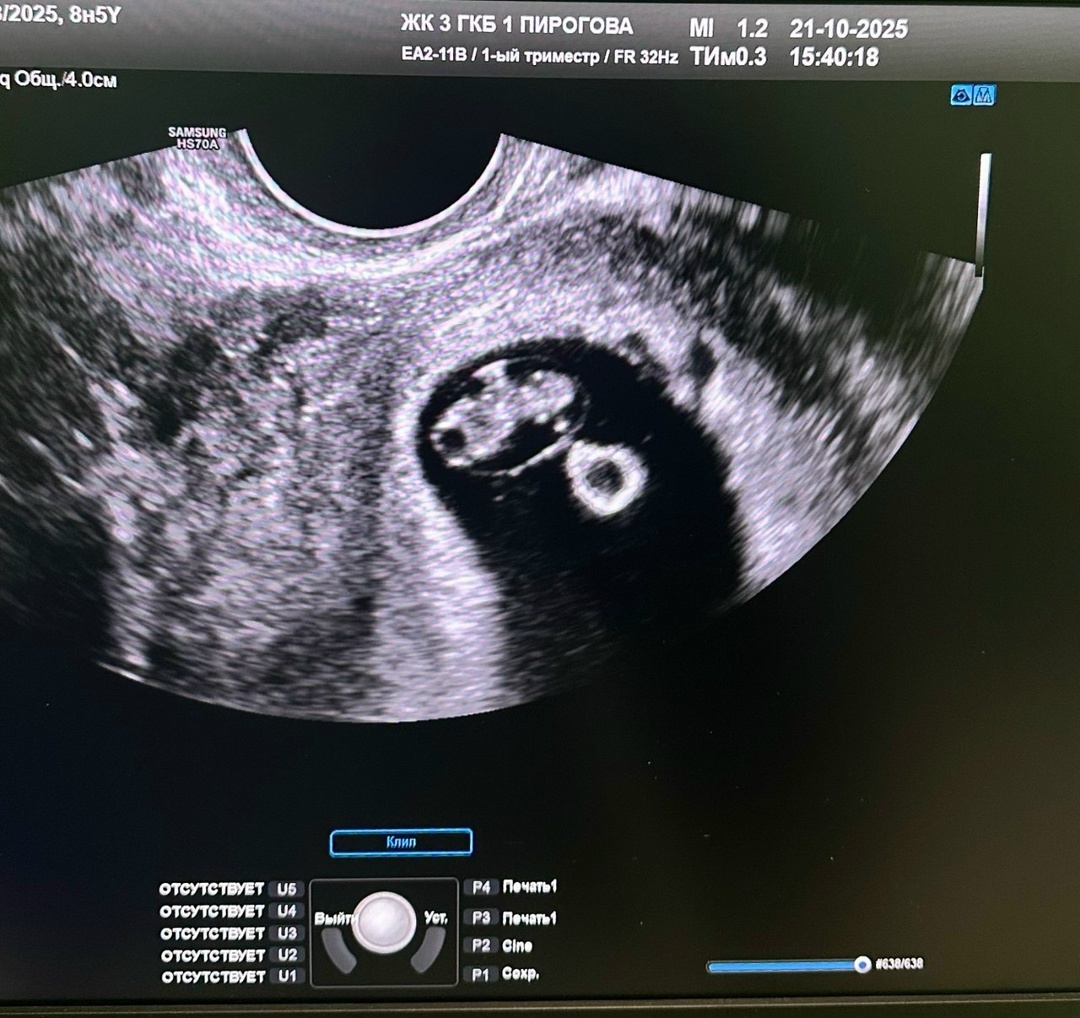Screen dimensions: 1080x1018
Task: Click the Клип button
Action: [x=401, y=842]
